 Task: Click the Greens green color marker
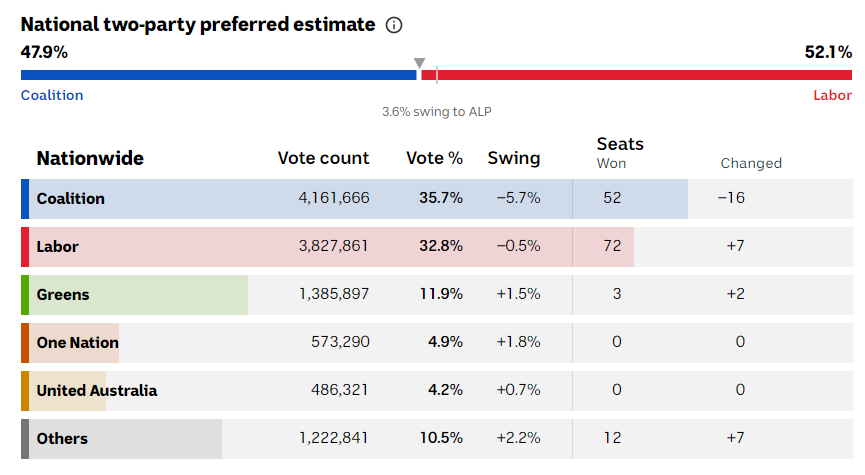(x=25, y=294)
